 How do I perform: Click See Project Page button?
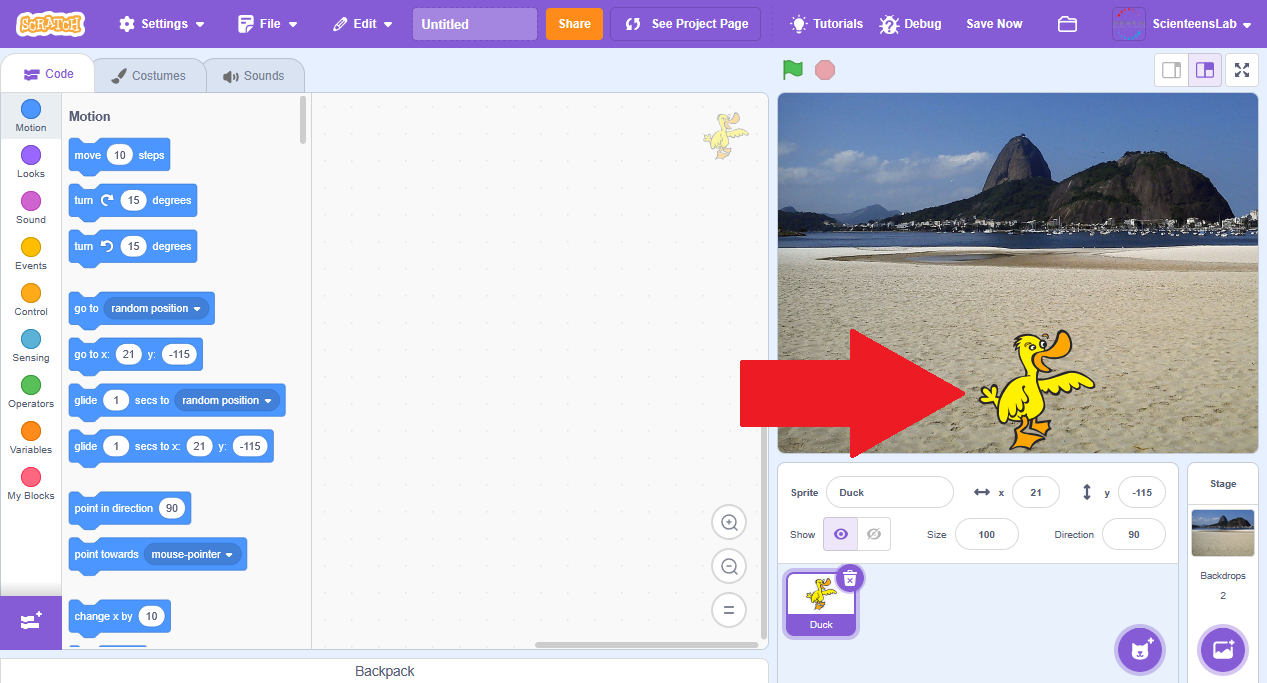pos(686,24)
